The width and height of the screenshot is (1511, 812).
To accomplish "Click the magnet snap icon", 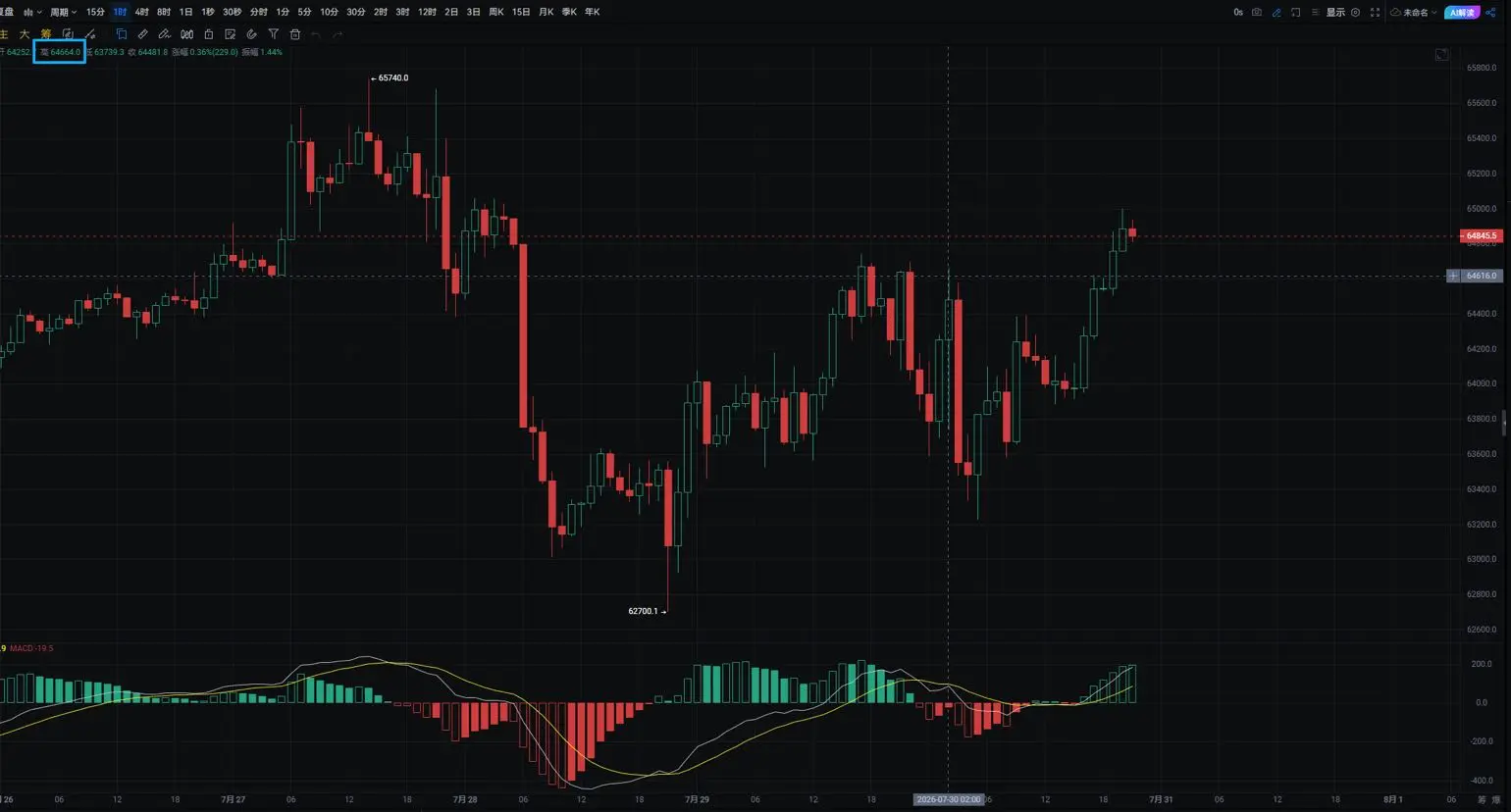I will [x=251, y=34].
